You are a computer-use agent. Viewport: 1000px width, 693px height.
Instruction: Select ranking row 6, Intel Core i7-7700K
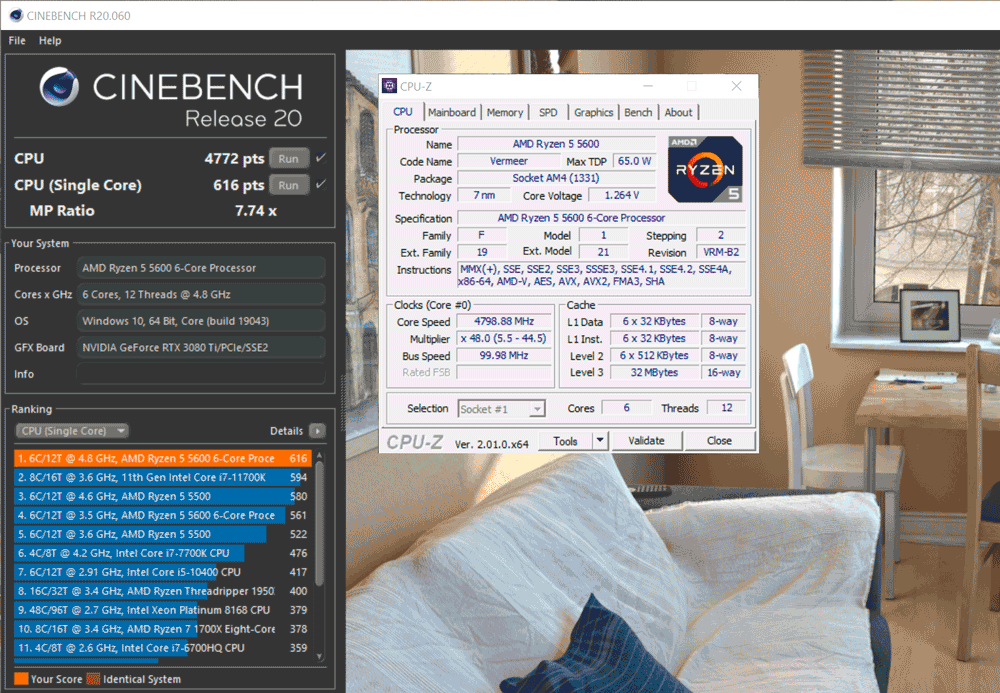click(163, 553)
